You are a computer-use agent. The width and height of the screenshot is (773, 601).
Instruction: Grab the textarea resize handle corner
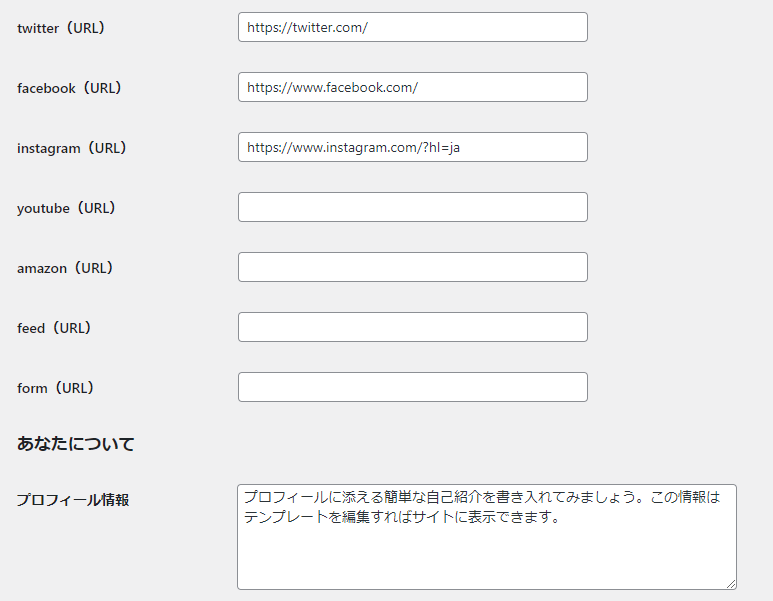coord(731,584)
